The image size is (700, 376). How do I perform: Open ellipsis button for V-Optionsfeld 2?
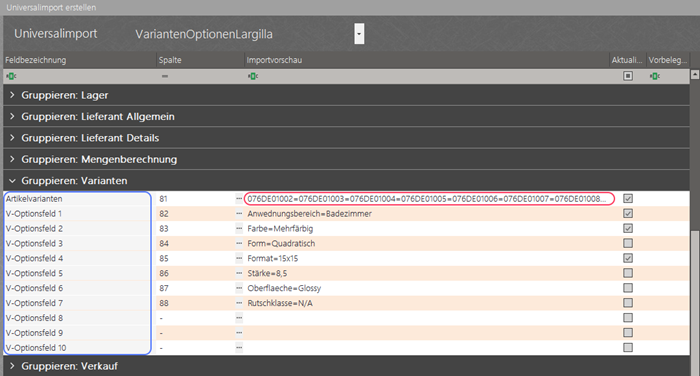(x=239, y=229)
